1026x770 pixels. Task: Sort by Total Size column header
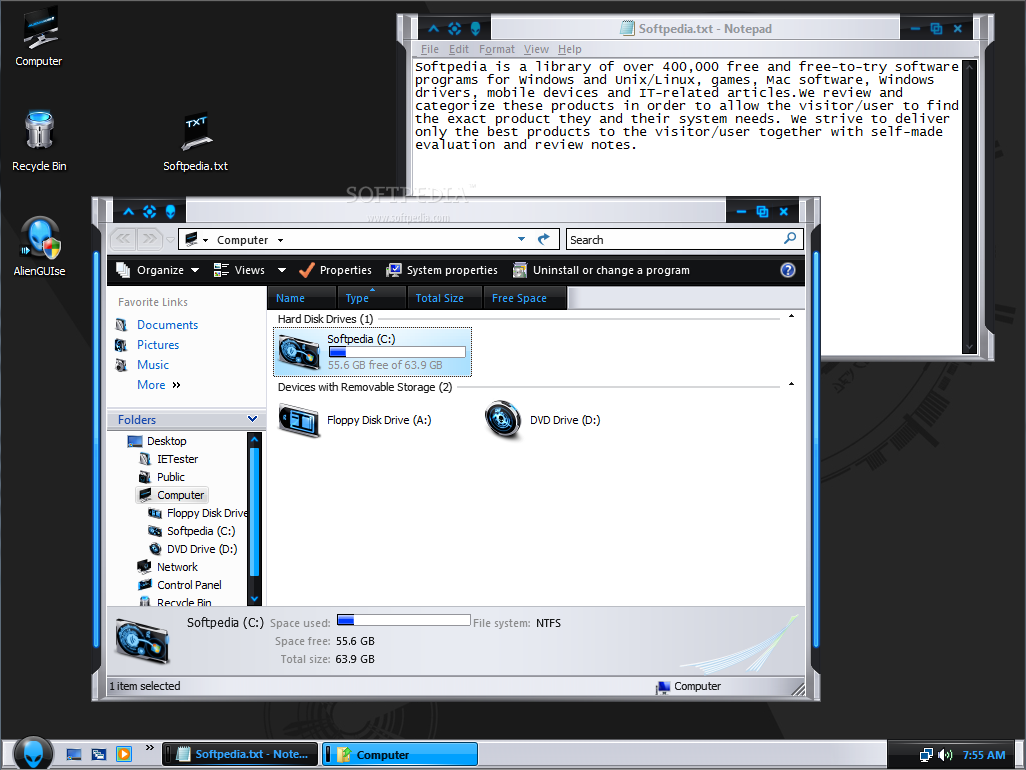(x=444, y=298)
